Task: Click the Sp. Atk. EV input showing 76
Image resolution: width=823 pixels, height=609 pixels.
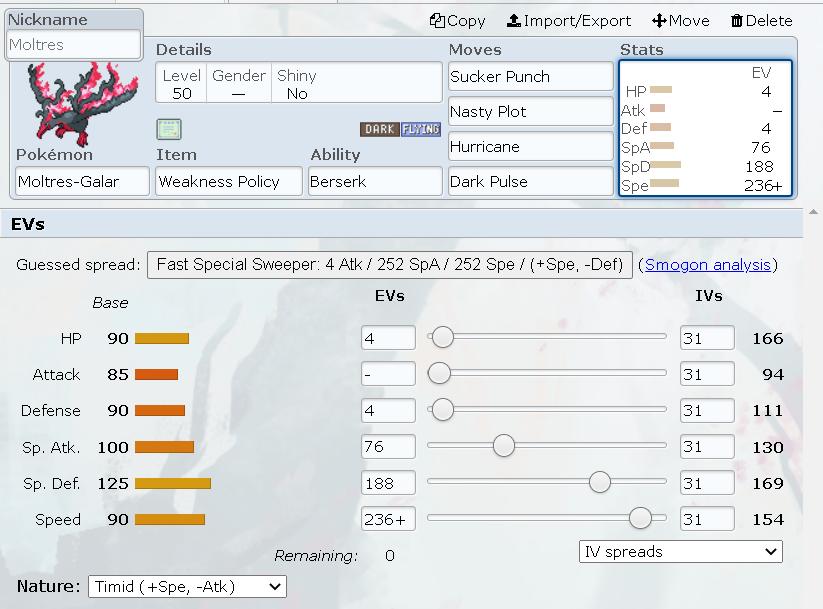Action: tap(388, 447)
